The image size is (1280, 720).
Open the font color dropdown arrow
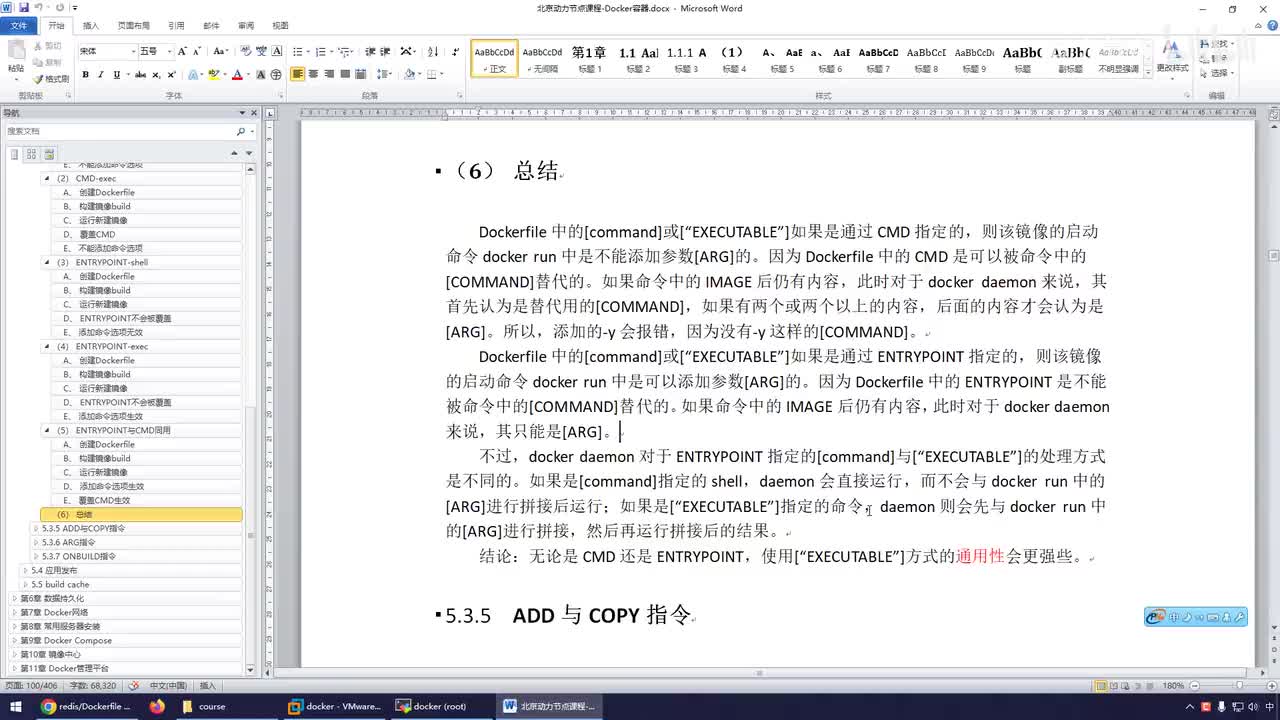click(x=248, y=74)
